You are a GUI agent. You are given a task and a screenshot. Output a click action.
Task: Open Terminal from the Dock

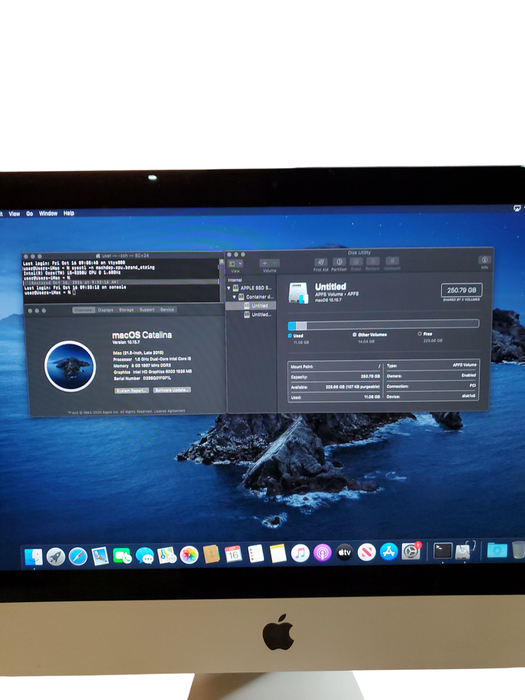[x=442, y=551]
